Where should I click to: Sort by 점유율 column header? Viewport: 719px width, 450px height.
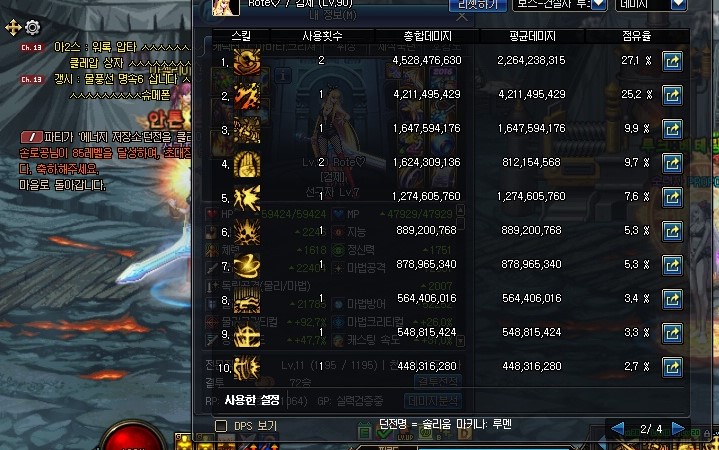tap(636, 36)
